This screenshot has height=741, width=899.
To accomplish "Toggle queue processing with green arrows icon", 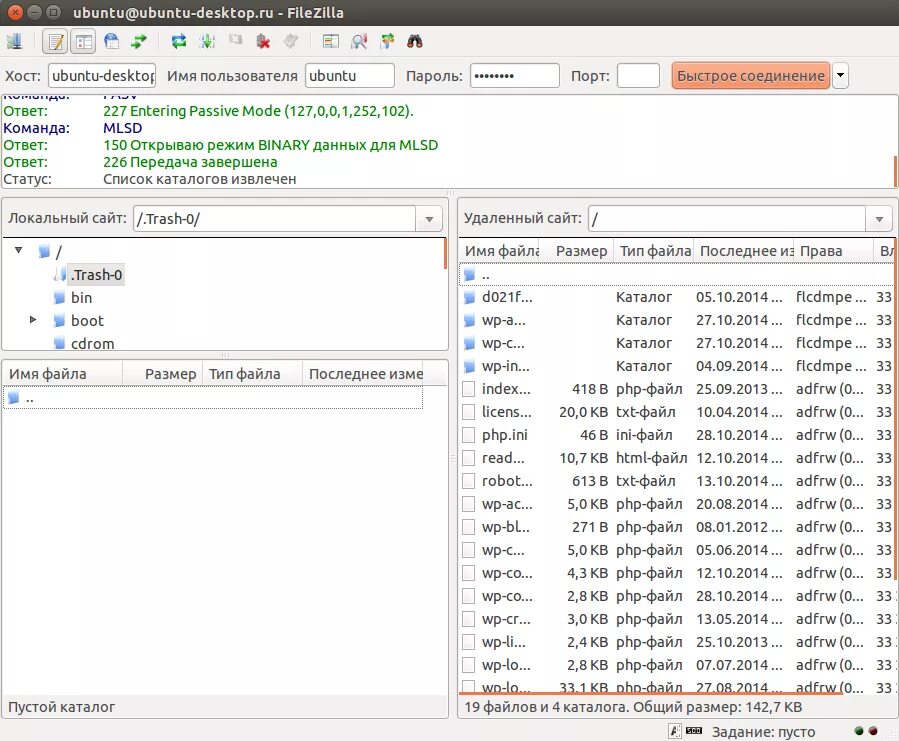I will [207, 41].
